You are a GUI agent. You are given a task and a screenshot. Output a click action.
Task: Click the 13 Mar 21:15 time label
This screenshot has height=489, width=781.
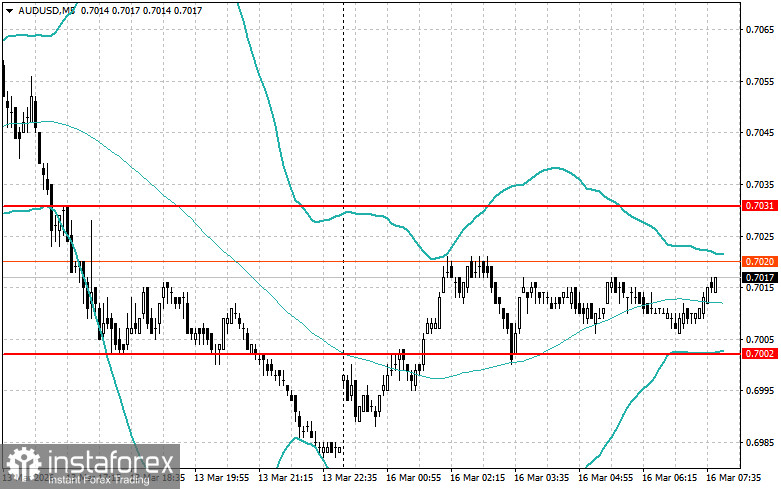coord(285,478)
